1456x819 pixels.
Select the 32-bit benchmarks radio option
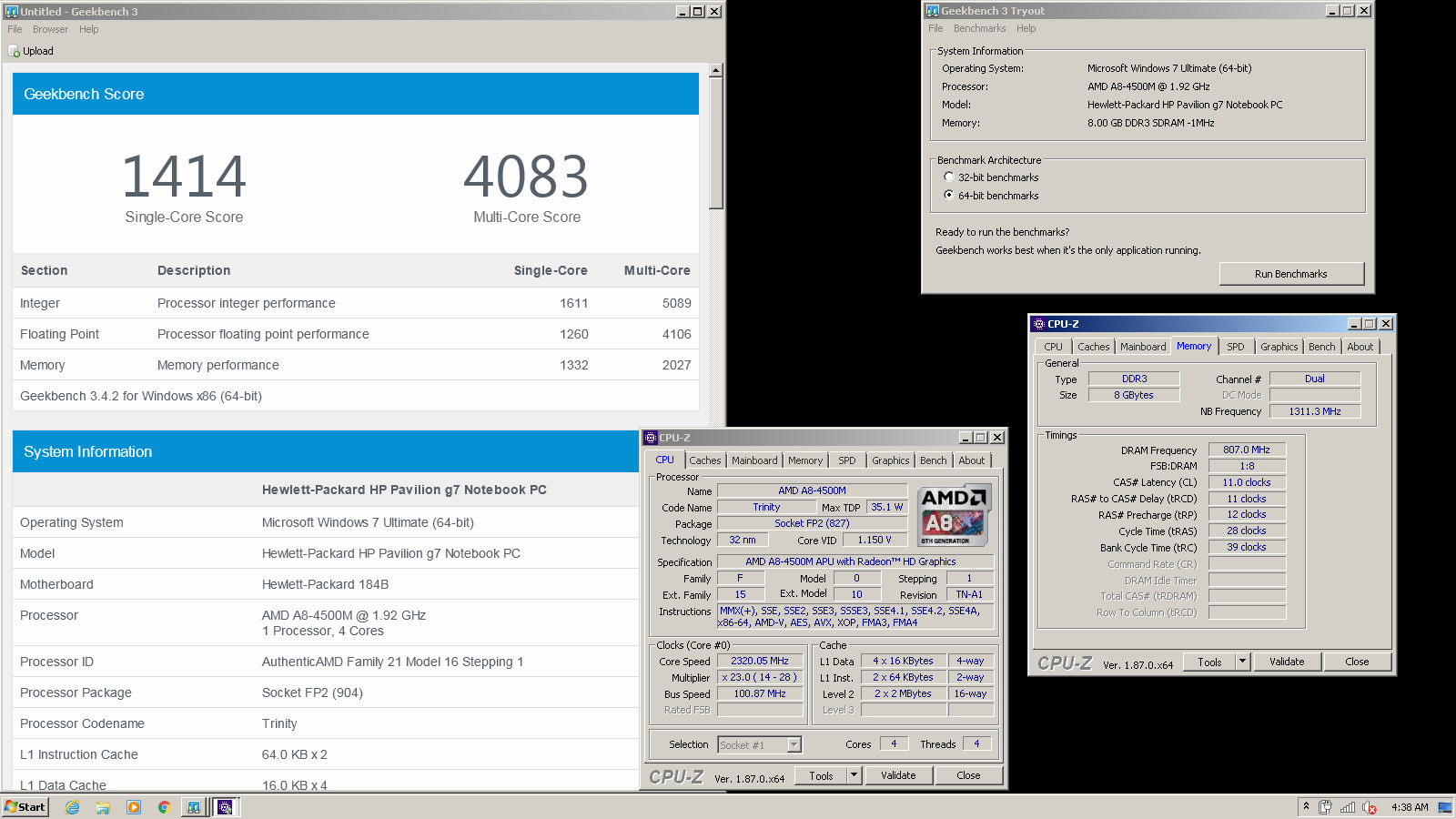tap(949, 177)
